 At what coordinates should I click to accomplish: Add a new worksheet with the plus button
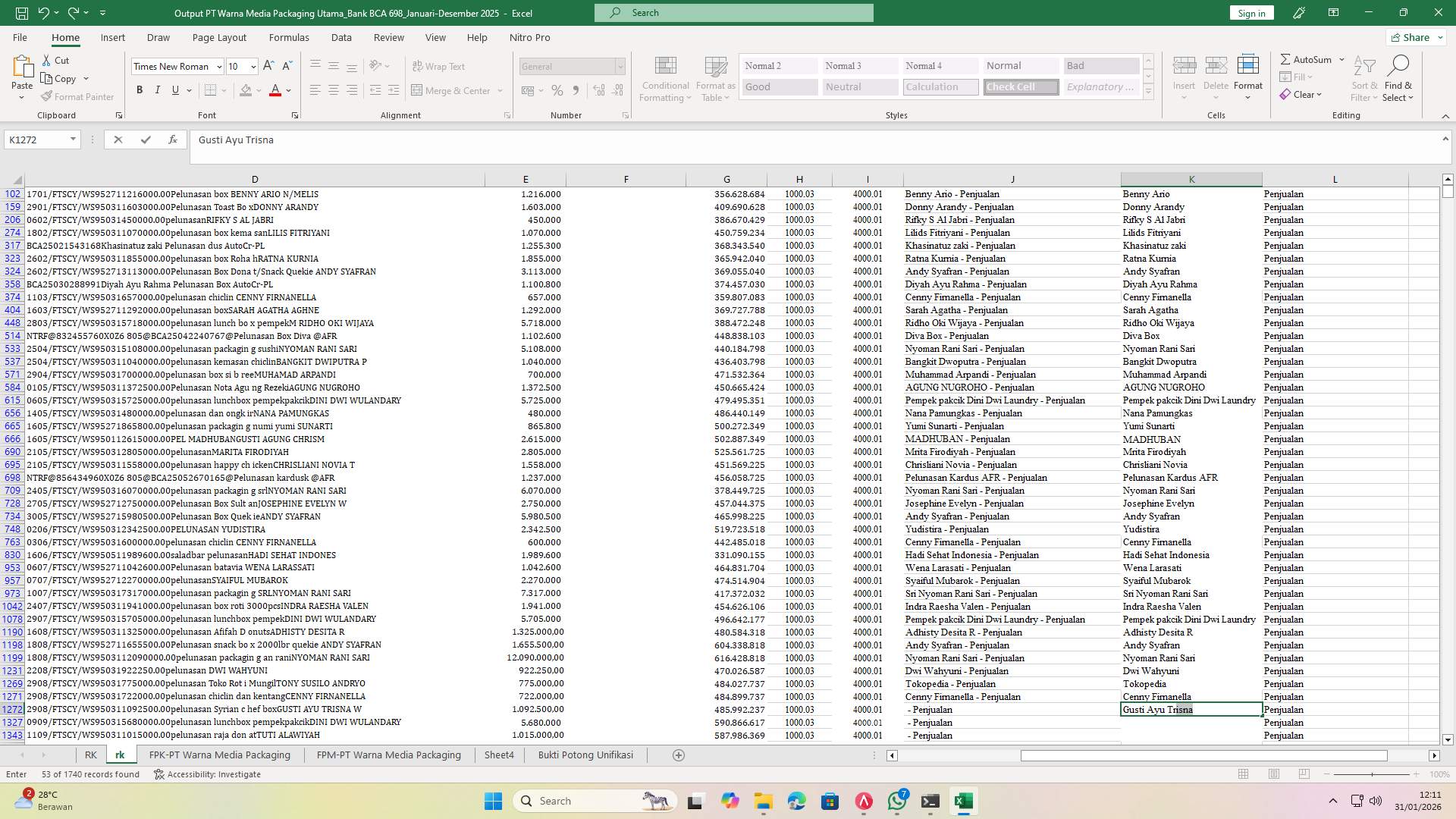pyautogui.click(x=679, y=755)
